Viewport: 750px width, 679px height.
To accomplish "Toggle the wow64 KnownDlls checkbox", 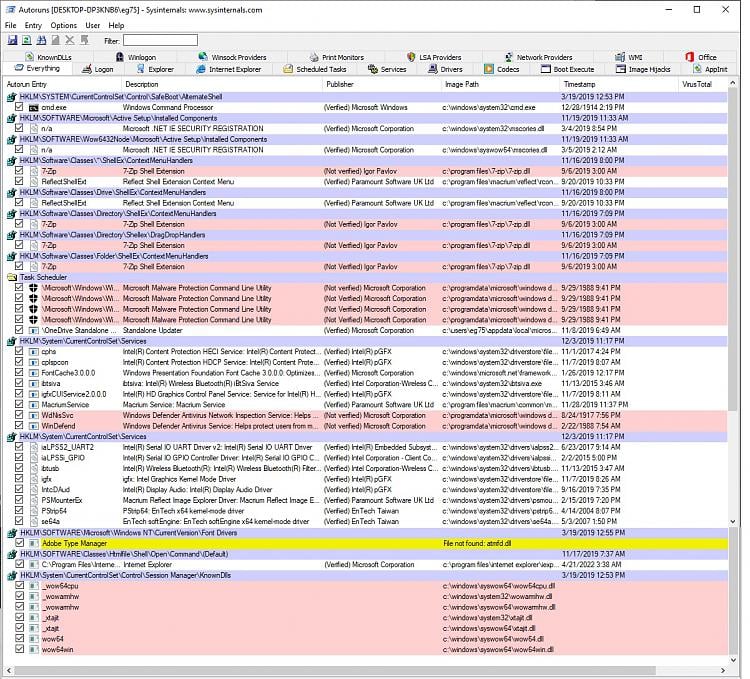I will click(19, 639).
